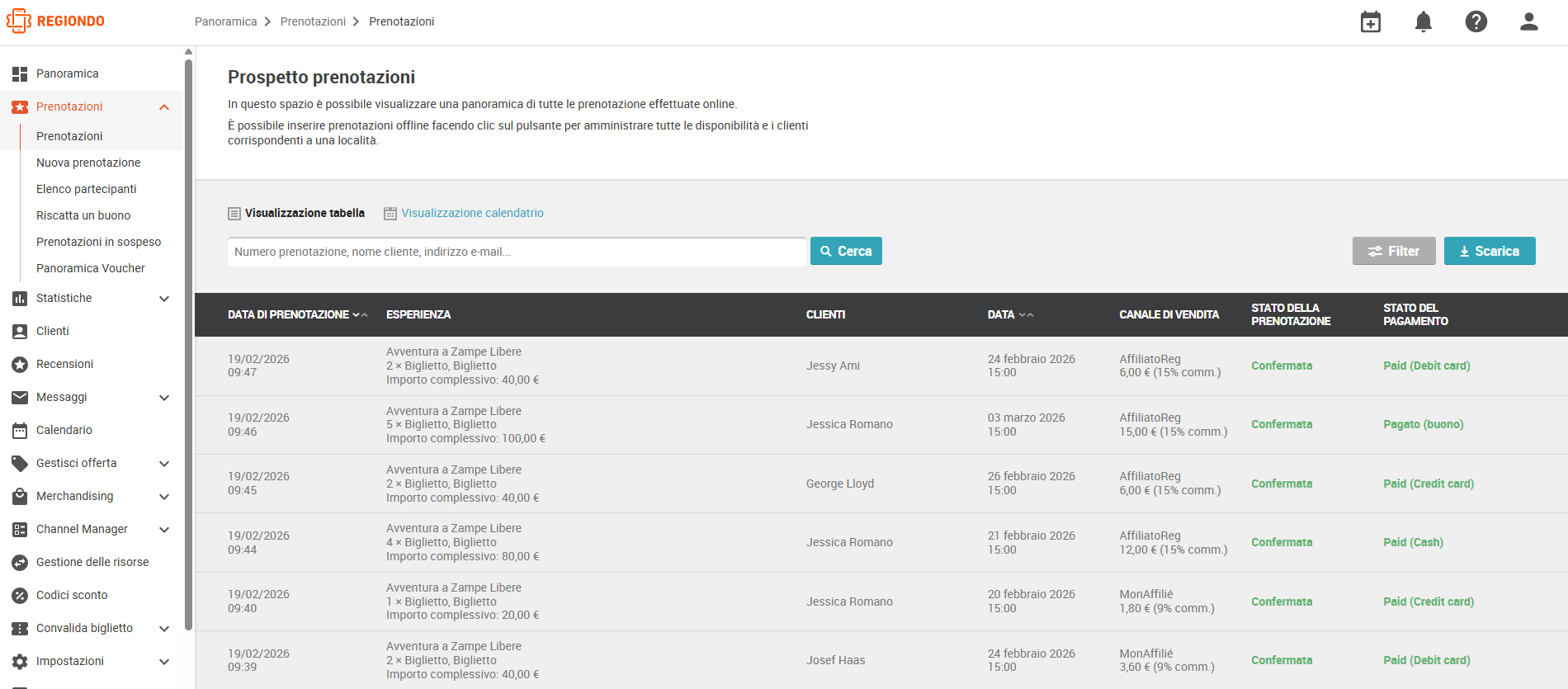Image resolution: width=1568 pixels, height=689 pixels.
Task: Click the Prenotazioni ticket icon in sidebar
Action: [x=20, y=106]
